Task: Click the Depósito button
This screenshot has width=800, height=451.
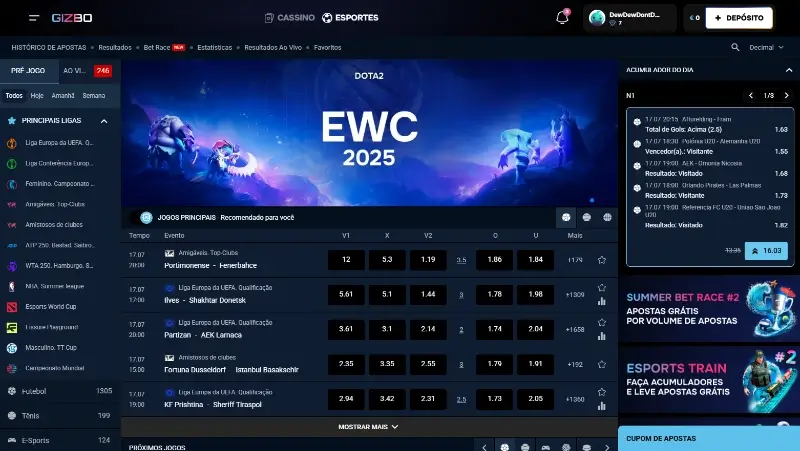Action: pyautogui.click(x=739, y=18)
